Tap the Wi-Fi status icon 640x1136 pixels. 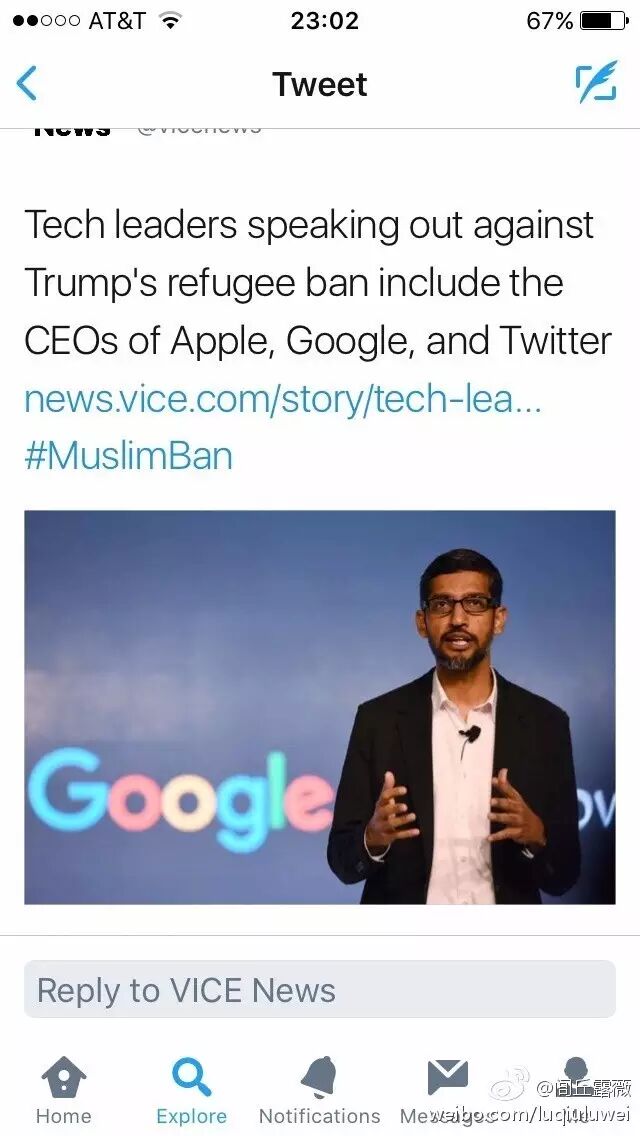click(170, 20)
